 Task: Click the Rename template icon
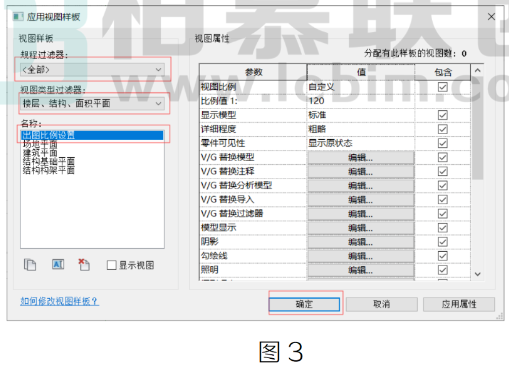pos(58,265)
